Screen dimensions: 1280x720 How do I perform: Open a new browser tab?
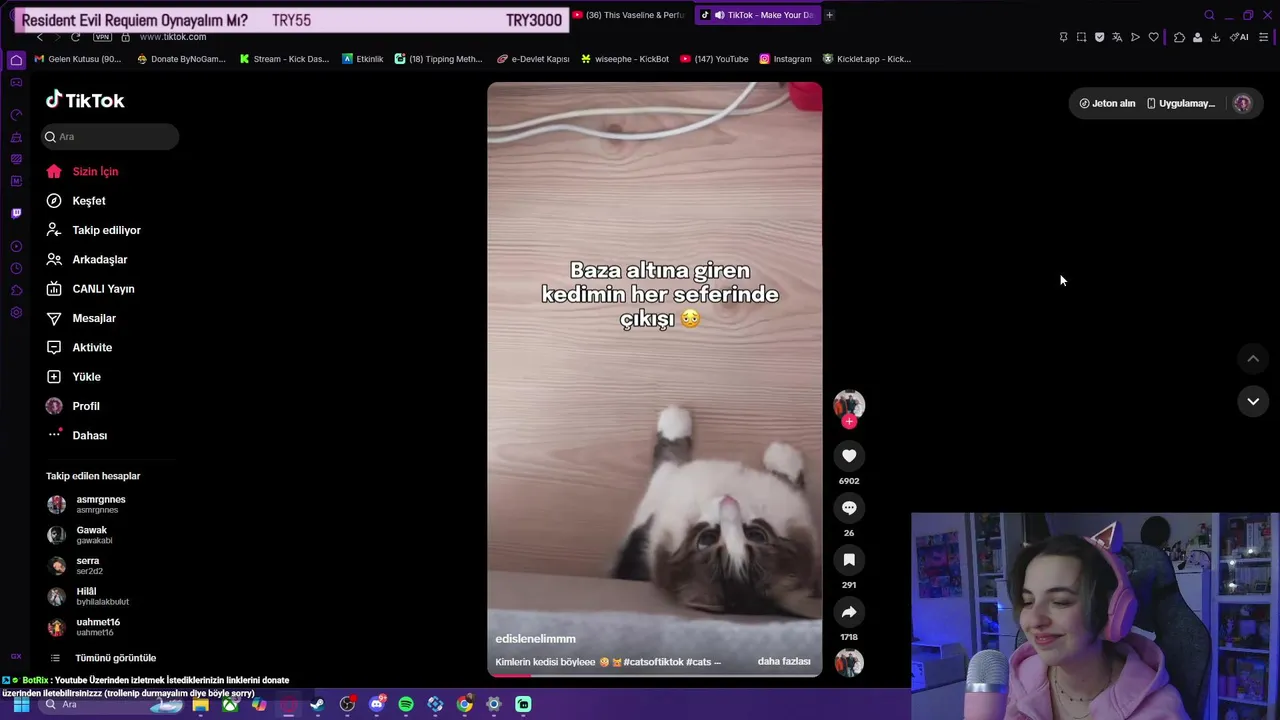point(829,15)
